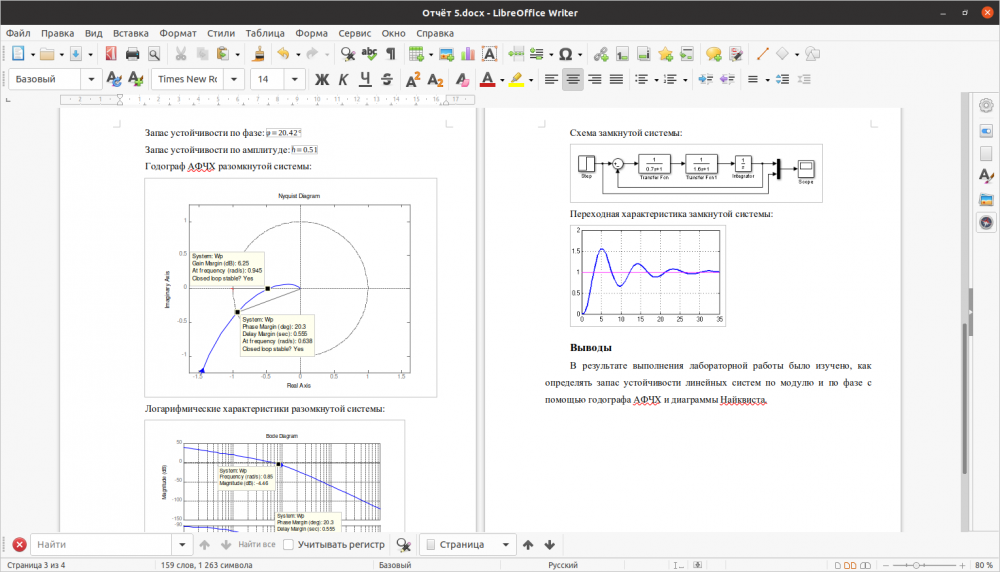The image size is (1000, 572).
Task: Click the Print document icon
Action: (132, 54)
